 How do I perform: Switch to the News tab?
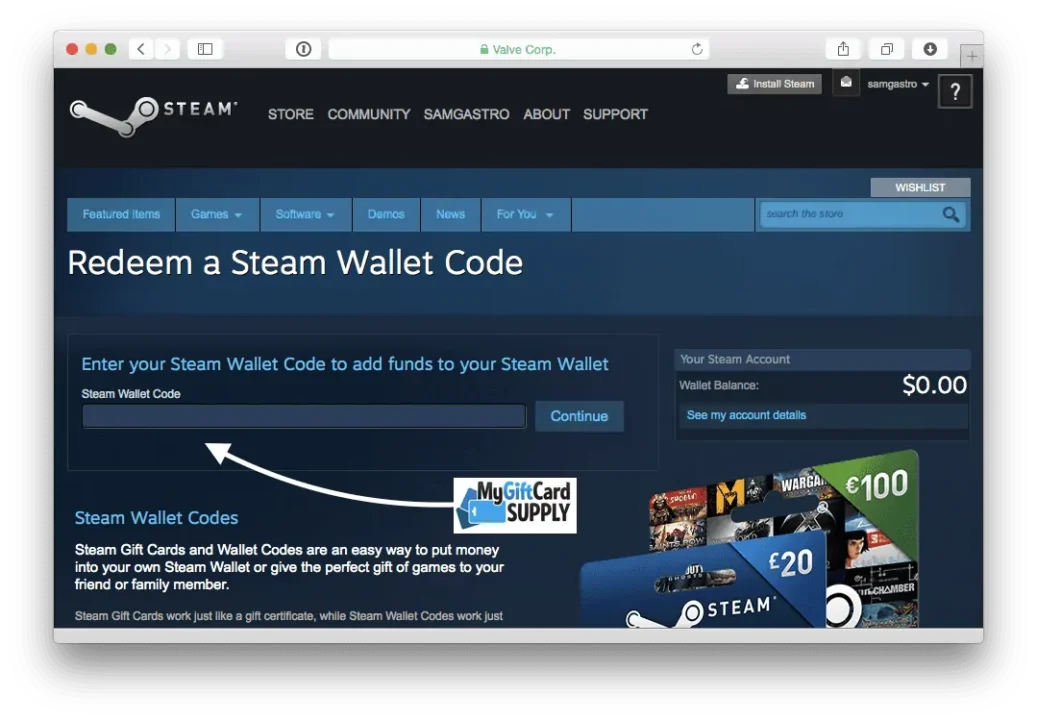point(450,214)
